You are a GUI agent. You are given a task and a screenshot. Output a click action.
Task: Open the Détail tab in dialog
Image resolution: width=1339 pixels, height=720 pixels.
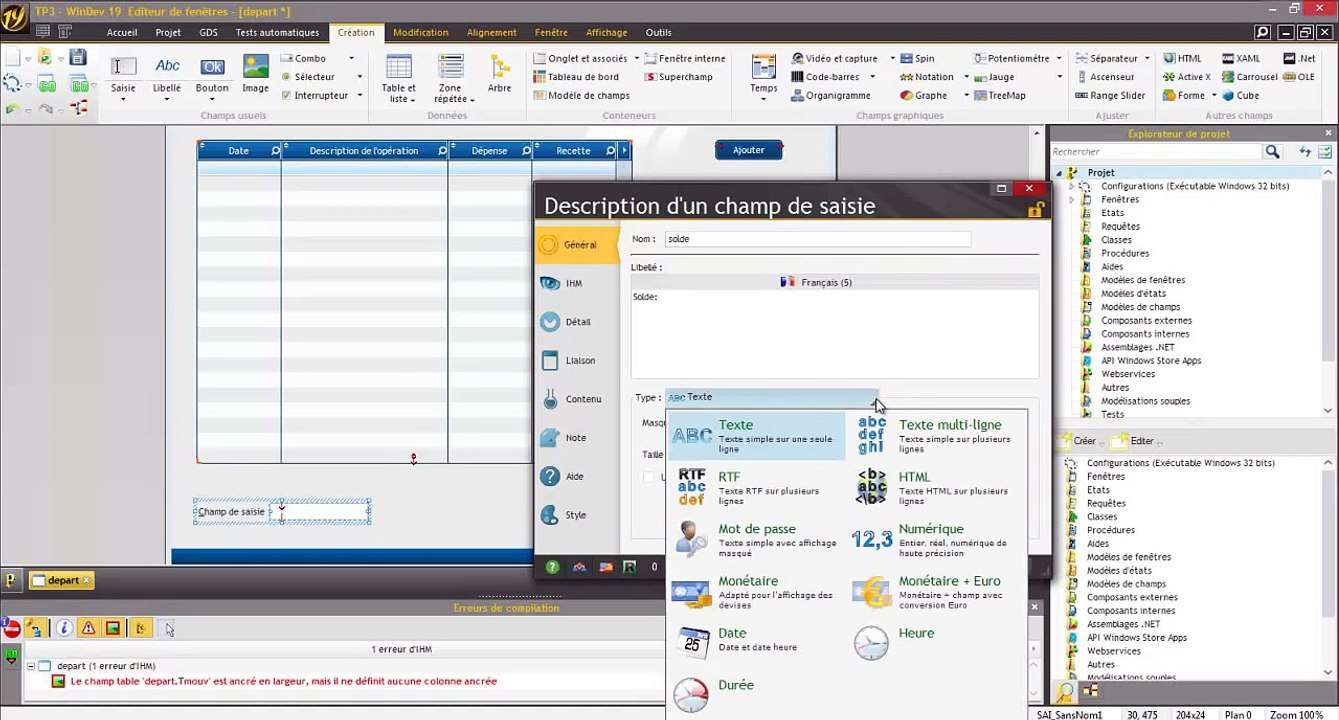[577, 322]
